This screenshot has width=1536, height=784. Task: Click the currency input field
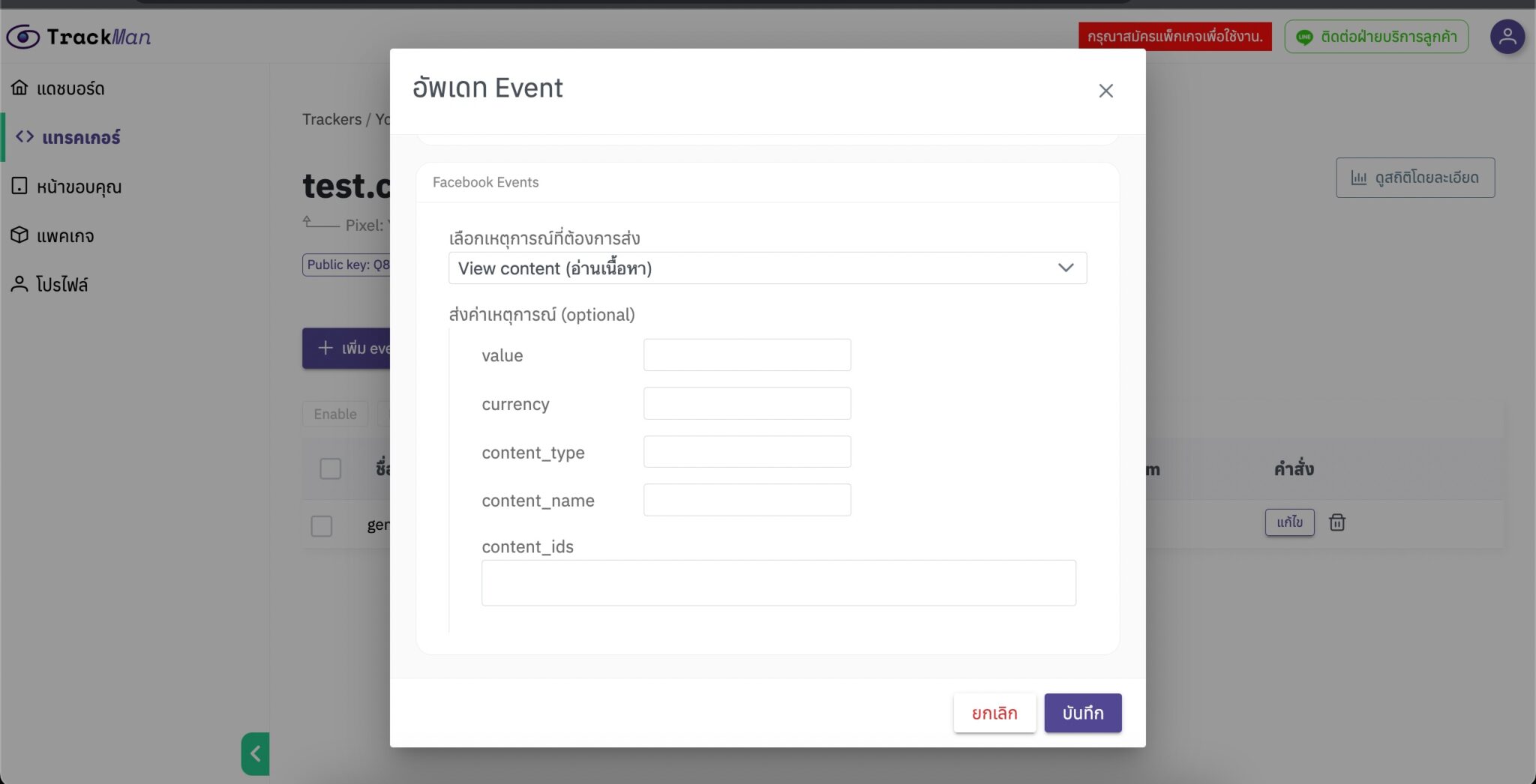747,404
